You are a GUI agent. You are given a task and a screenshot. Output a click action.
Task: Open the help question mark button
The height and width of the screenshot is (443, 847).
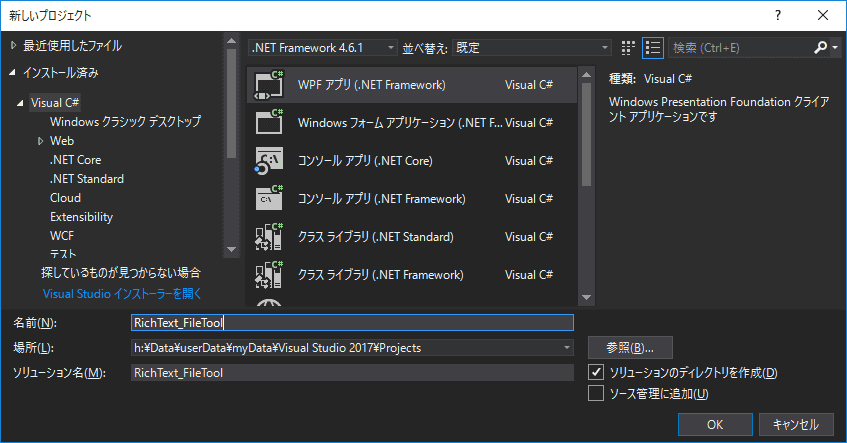(x=778, y=15)
